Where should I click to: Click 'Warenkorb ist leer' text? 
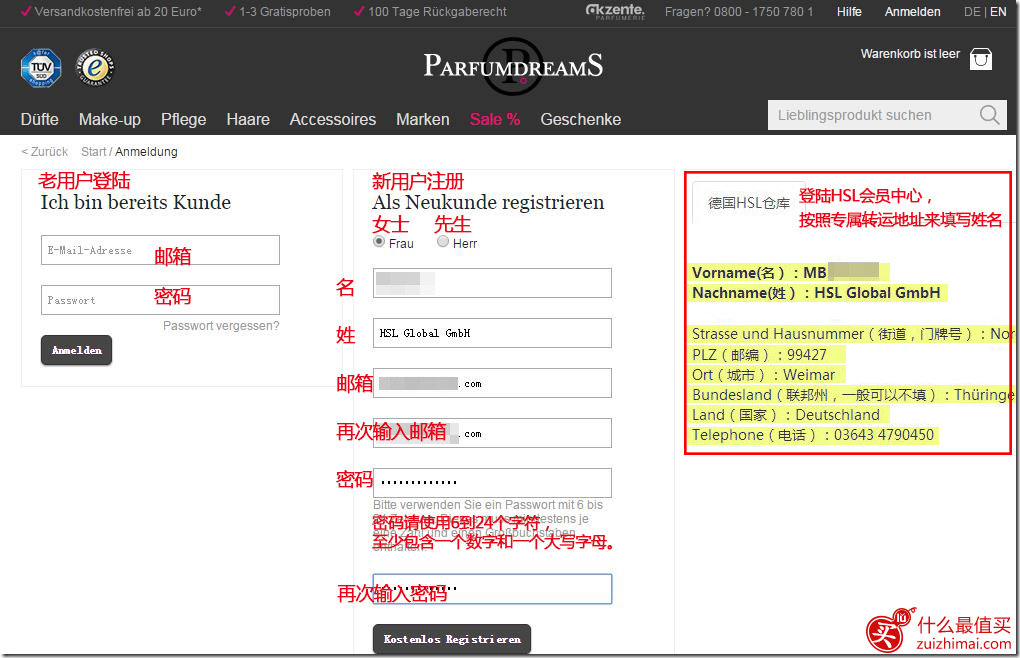point(910,54)
